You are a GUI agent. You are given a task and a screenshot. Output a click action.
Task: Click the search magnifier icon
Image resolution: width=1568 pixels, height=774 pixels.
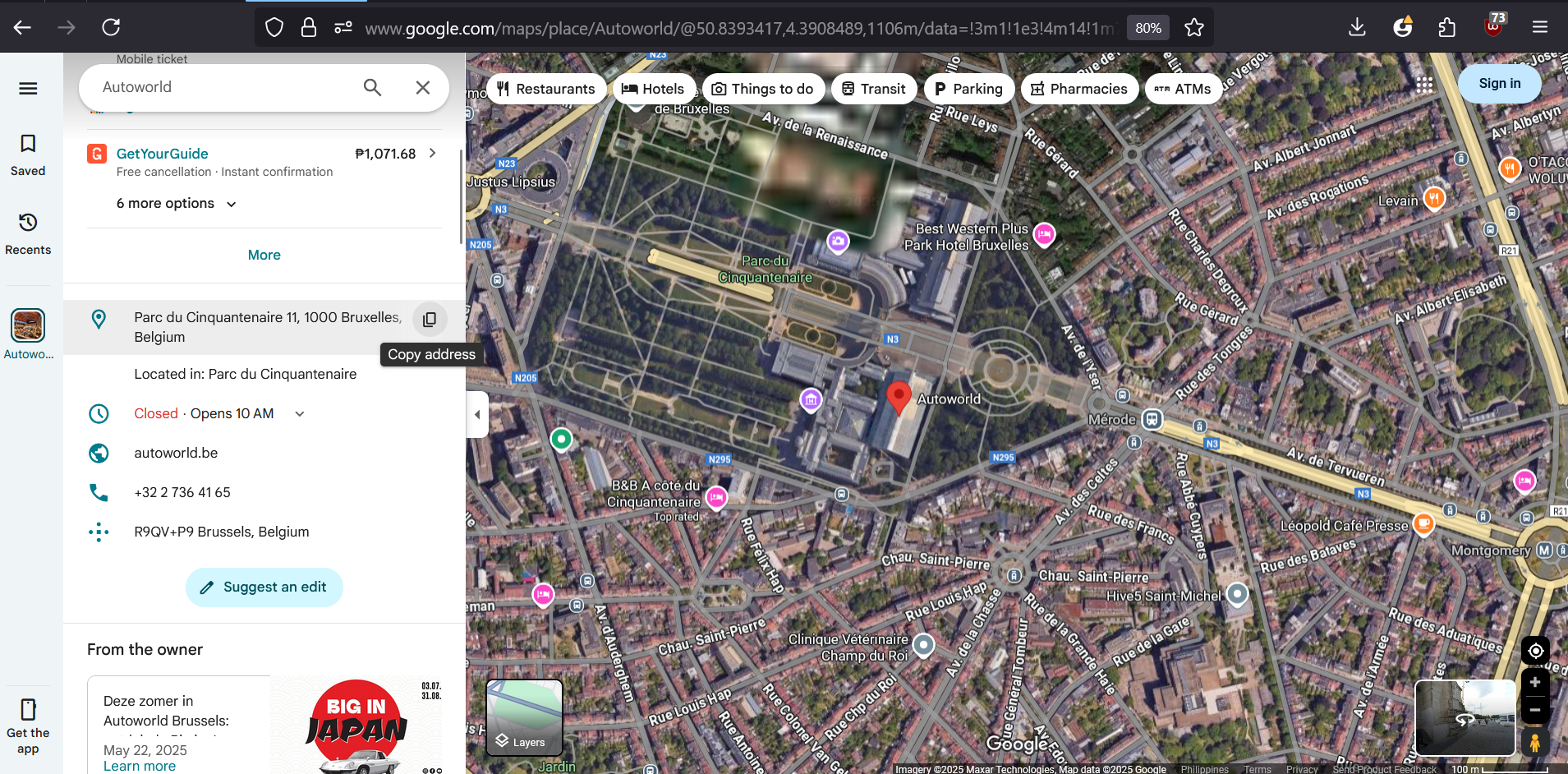(372, 87)
